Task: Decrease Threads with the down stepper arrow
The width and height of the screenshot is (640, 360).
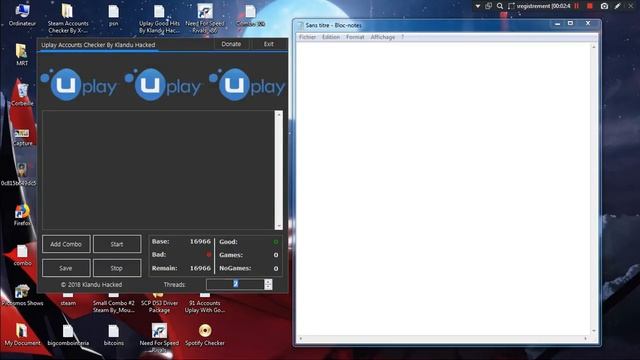Action: tap(268, 287)
